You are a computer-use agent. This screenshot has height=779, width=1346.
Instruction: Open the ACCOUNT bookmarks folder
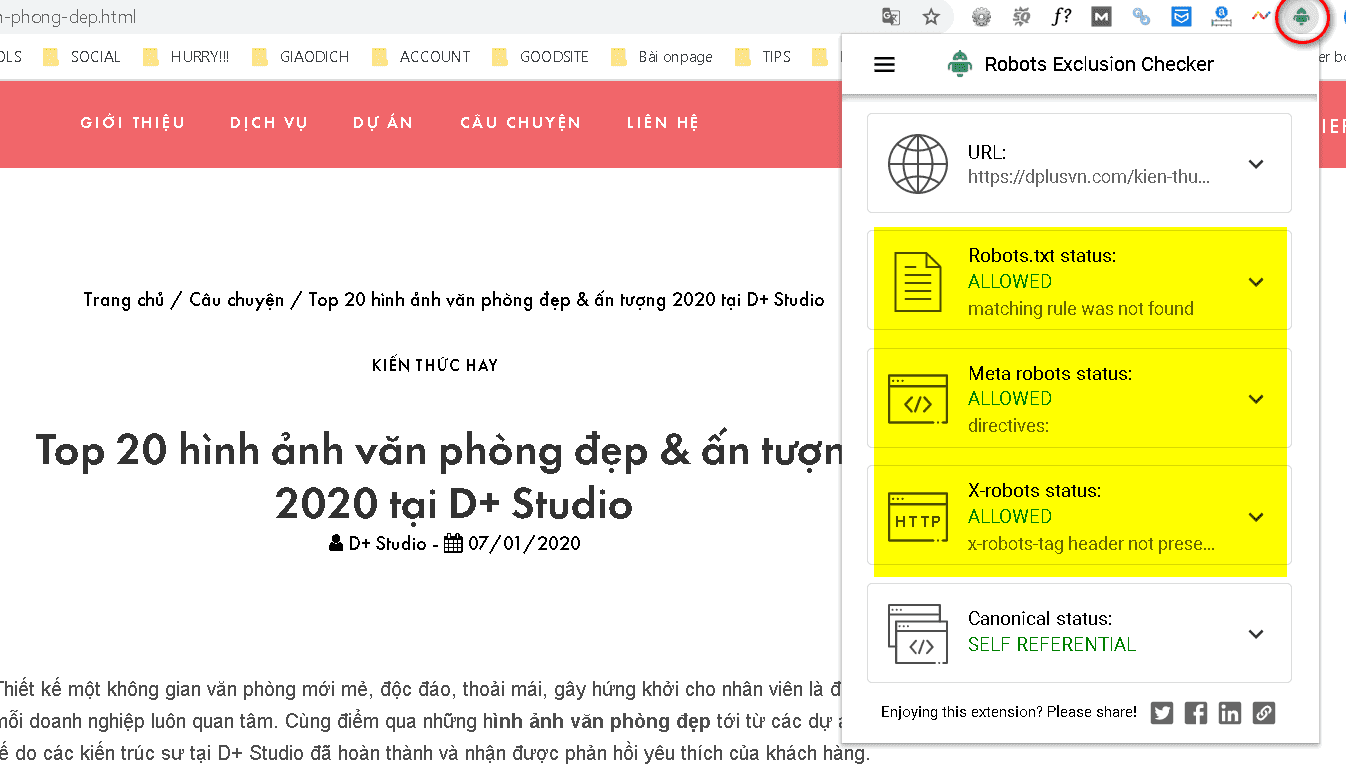coord(421,57)
